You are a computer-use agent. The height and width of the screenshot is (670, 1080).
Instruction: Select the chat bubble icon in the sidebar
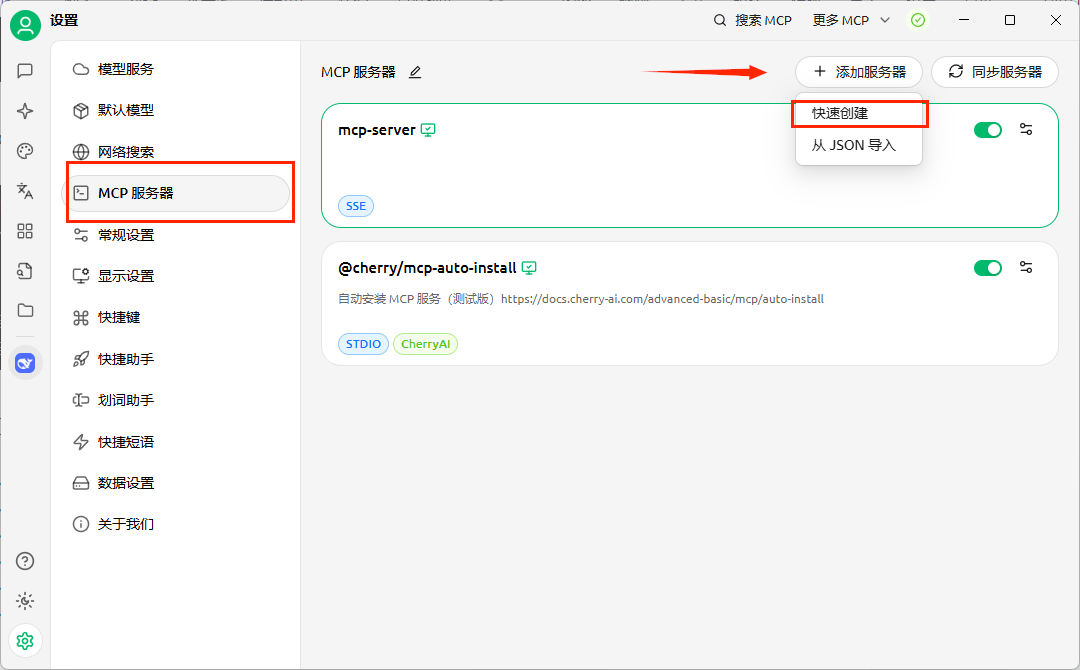25,71
